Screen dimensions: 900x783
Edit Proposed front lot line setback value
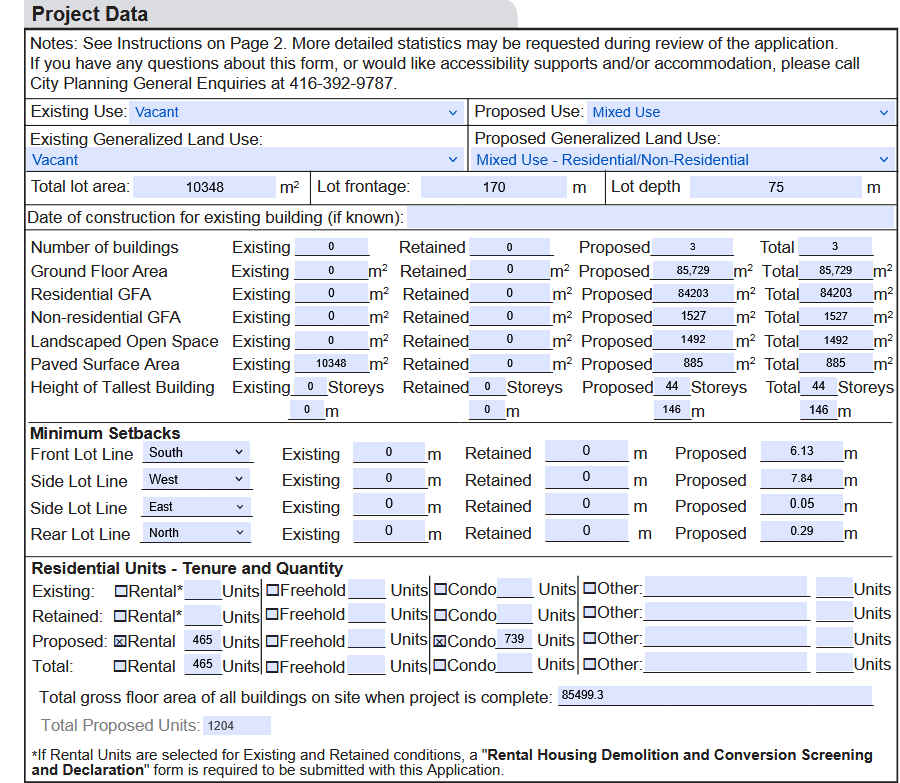tap(801, 452)
